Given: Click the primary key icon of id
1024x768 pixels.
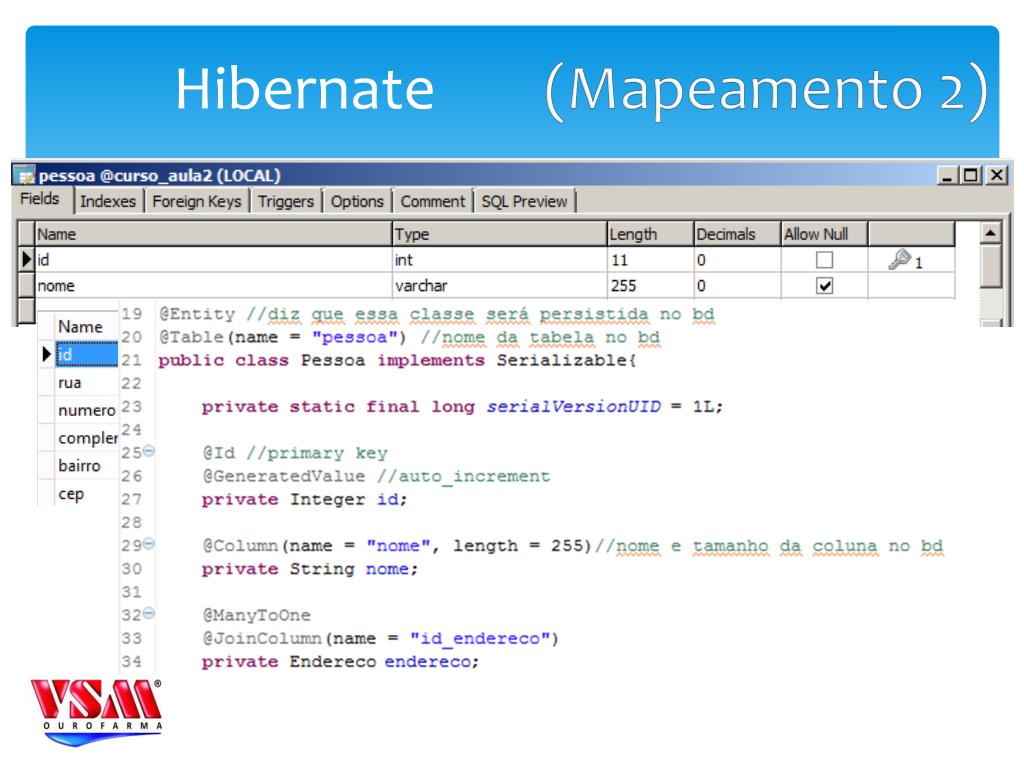Looking at the screenshot, I should click(x=899, y=259).
